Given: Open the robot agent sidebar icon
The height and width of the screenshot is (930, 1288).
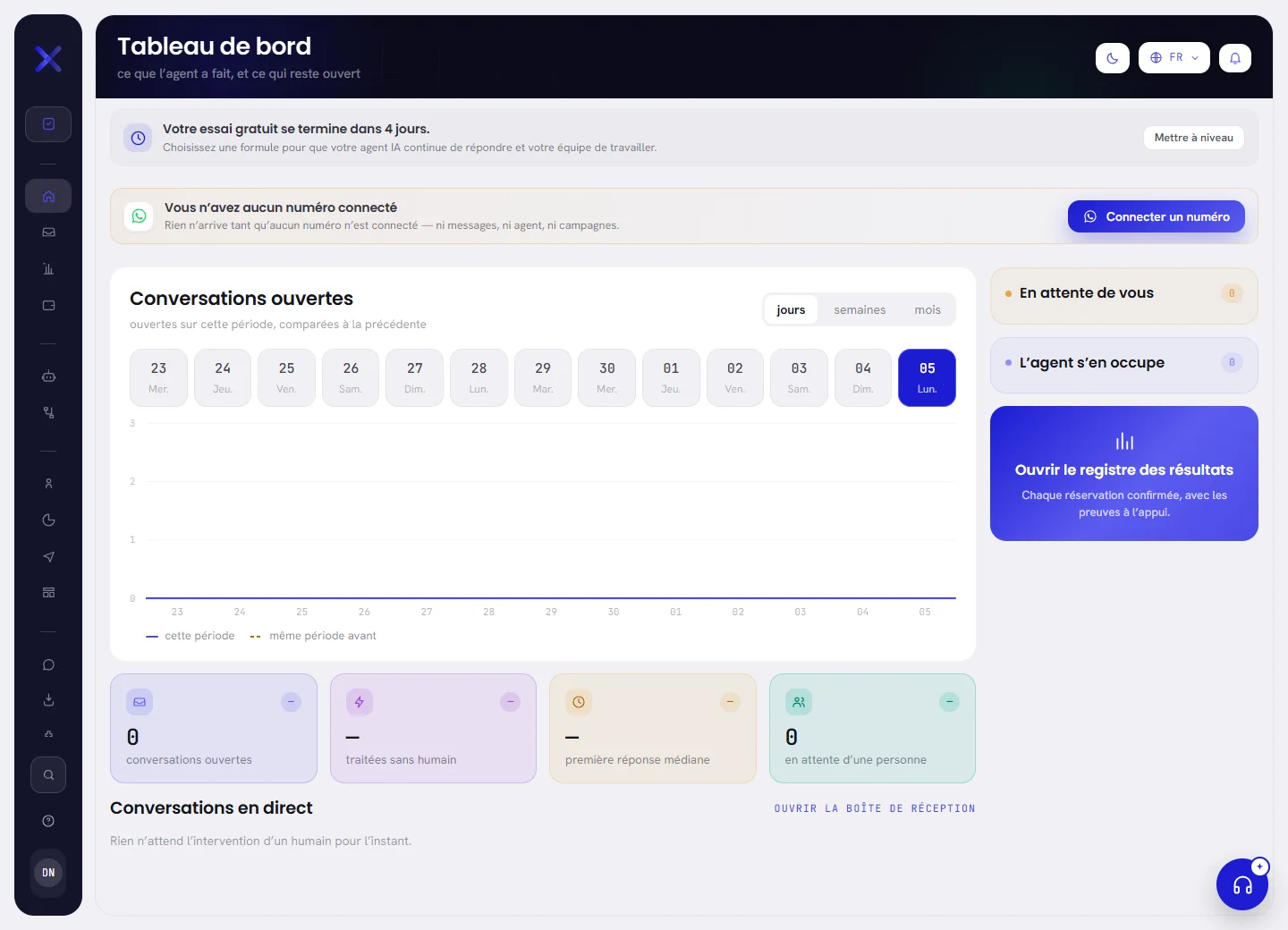Looking at the screenshot, I should coord(48,376).
